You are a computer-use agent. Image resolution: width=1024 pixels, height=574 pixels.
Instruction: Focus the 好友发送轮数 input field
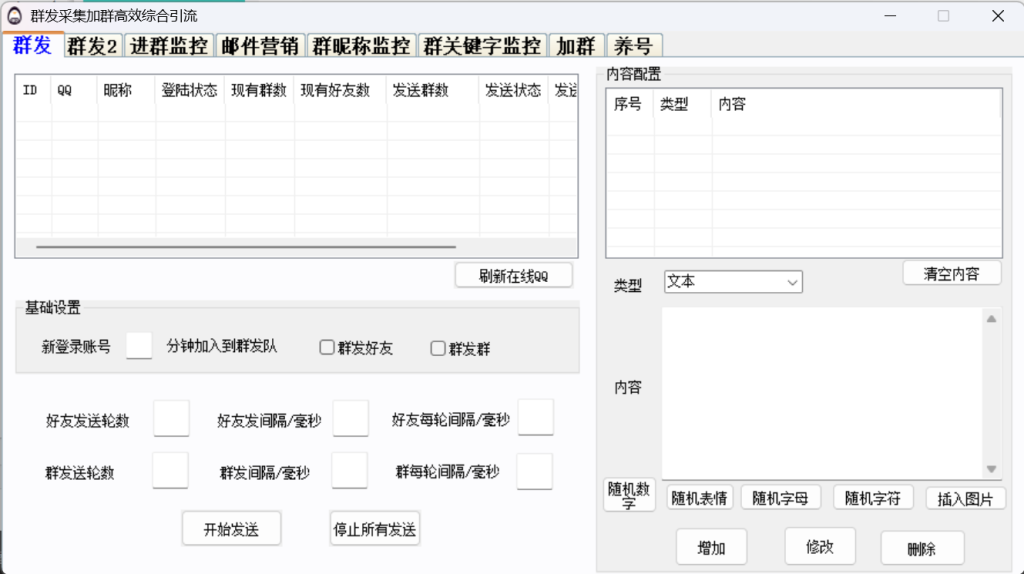click(x=171, y=419)
